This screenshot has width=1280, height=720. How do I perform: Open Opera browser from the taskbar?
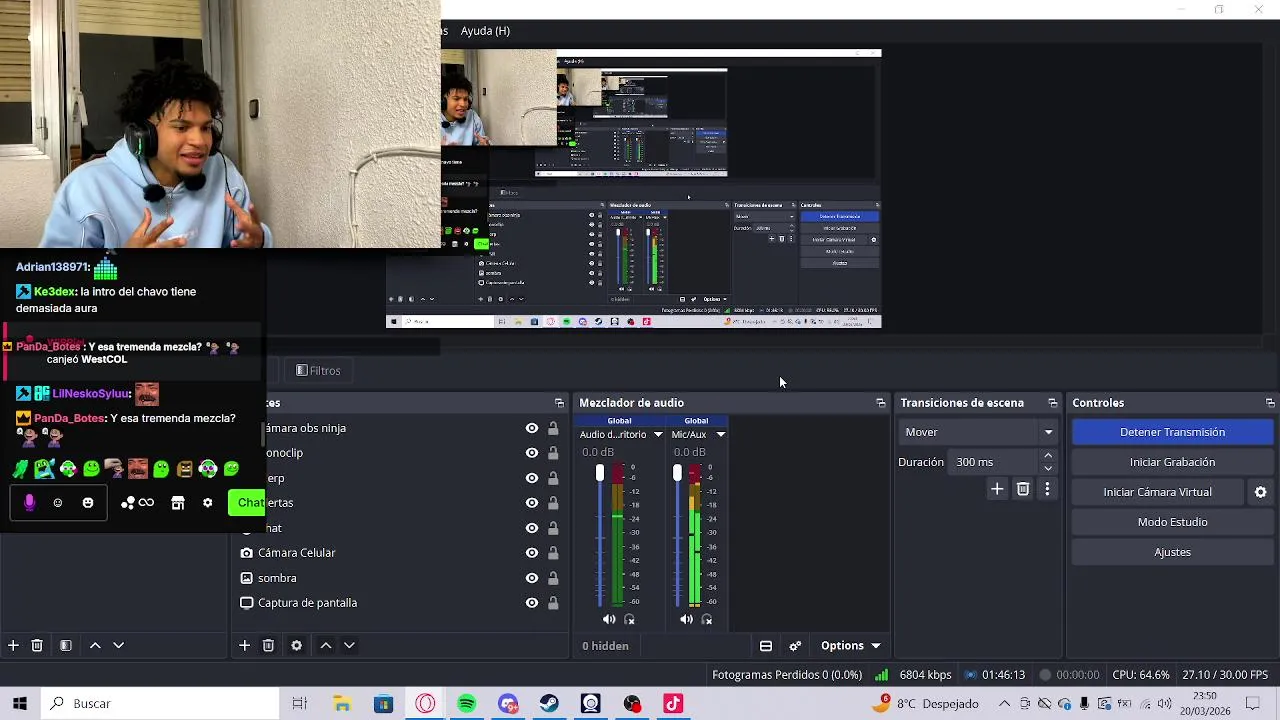click(426, 704)
